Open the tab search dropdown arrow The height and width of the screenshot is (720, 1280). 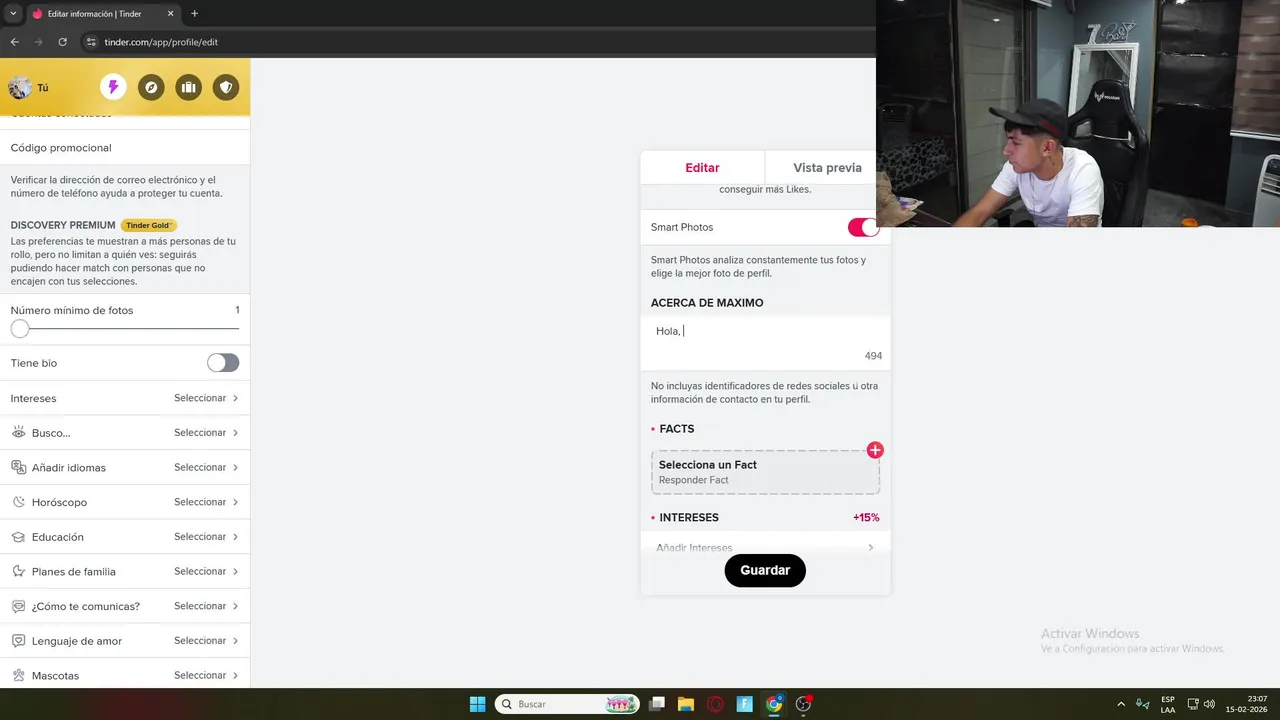coord(13,14)
